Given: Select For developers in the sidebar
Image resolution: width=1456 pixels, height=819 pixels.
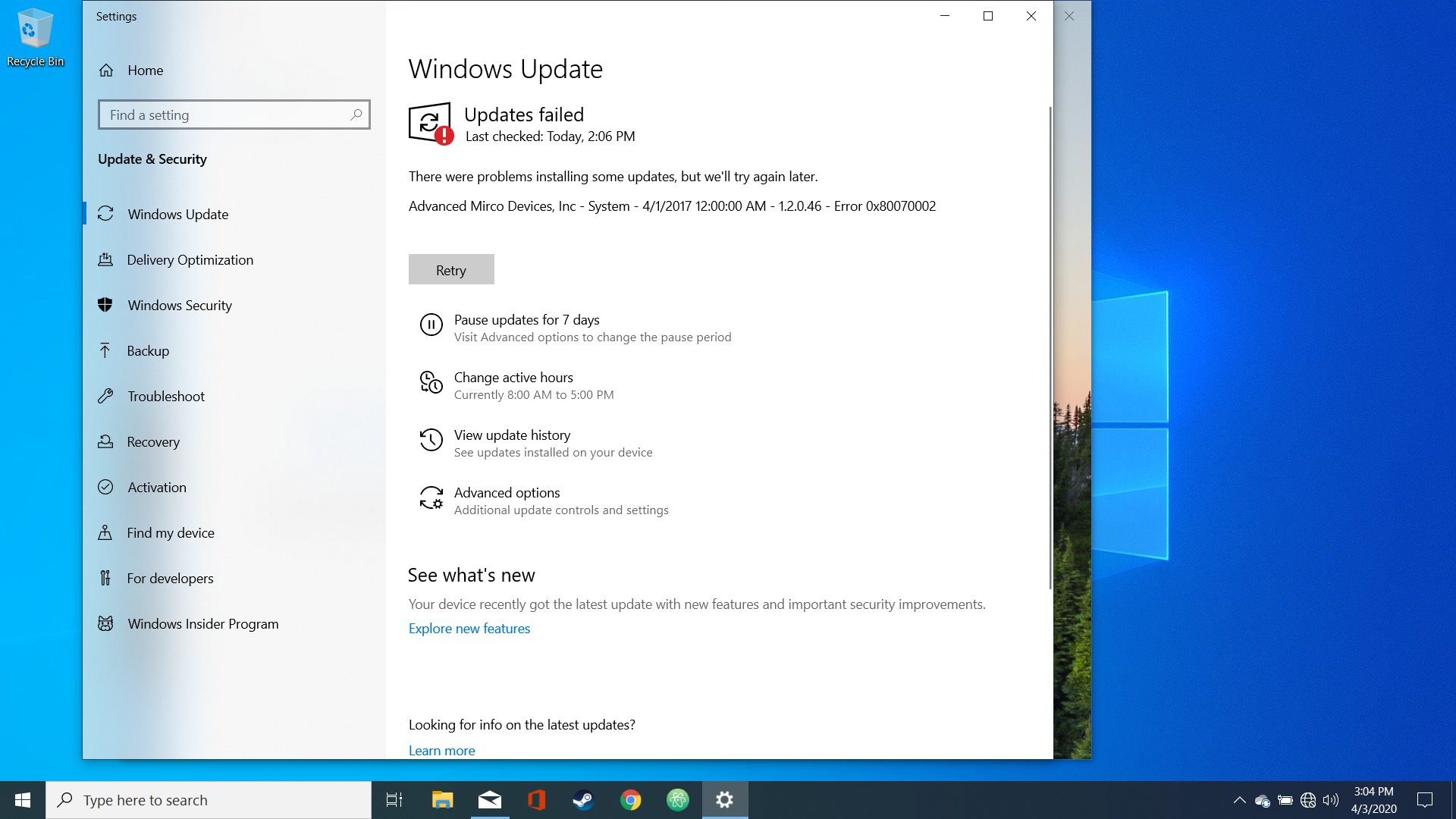Looking at the screenshot, I should click(234, 578).
